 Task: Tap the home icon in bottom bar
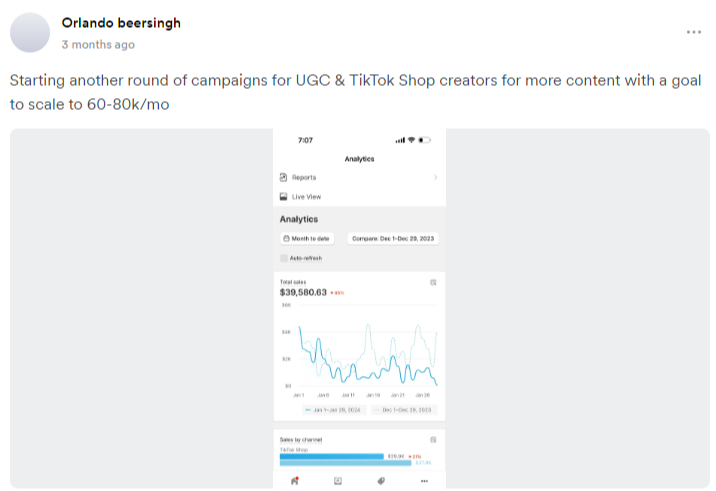click(x=294, y=481)
